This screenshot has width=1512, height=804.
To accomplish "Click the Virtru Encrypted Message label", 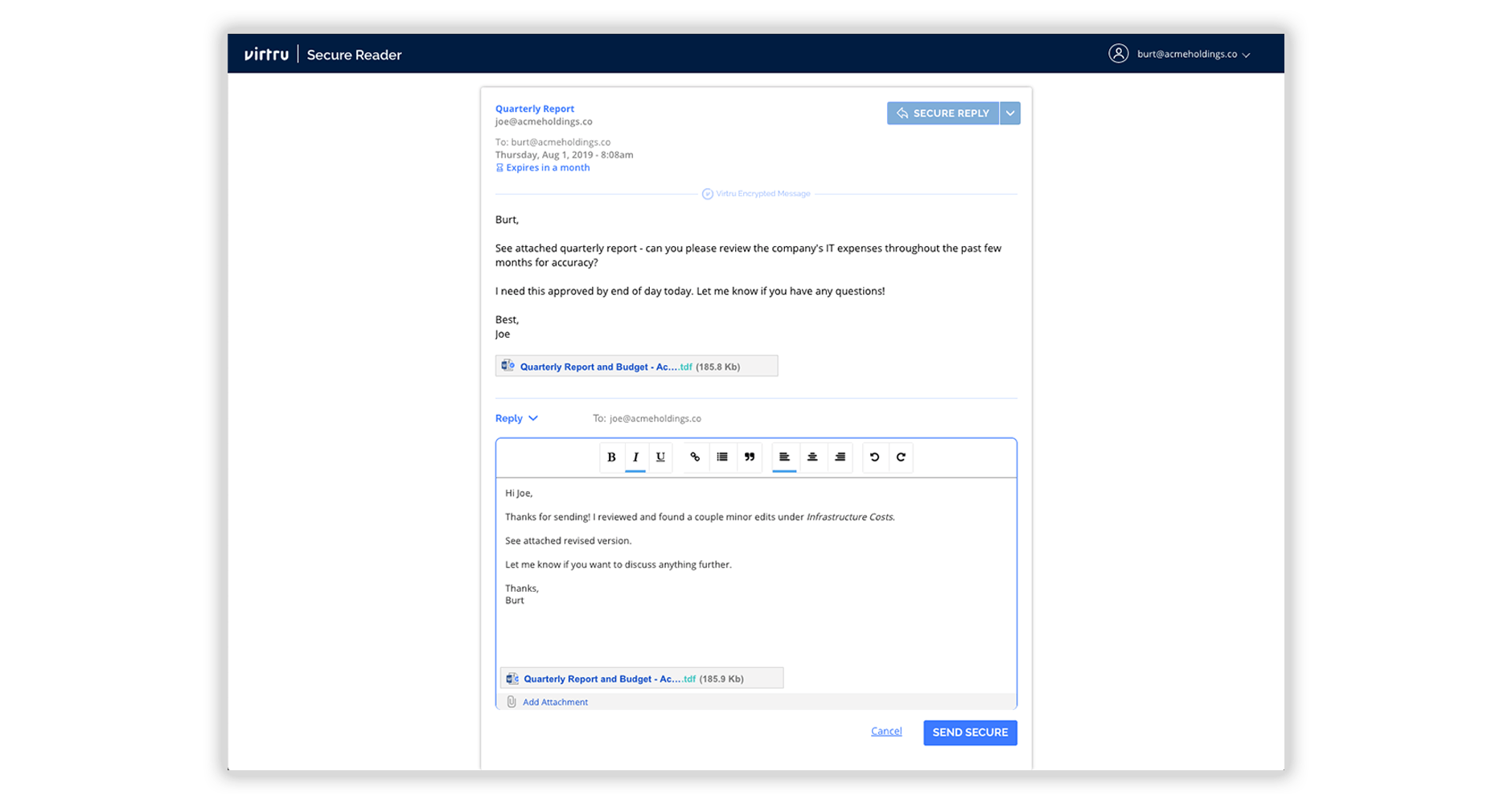I will point(763,194).
